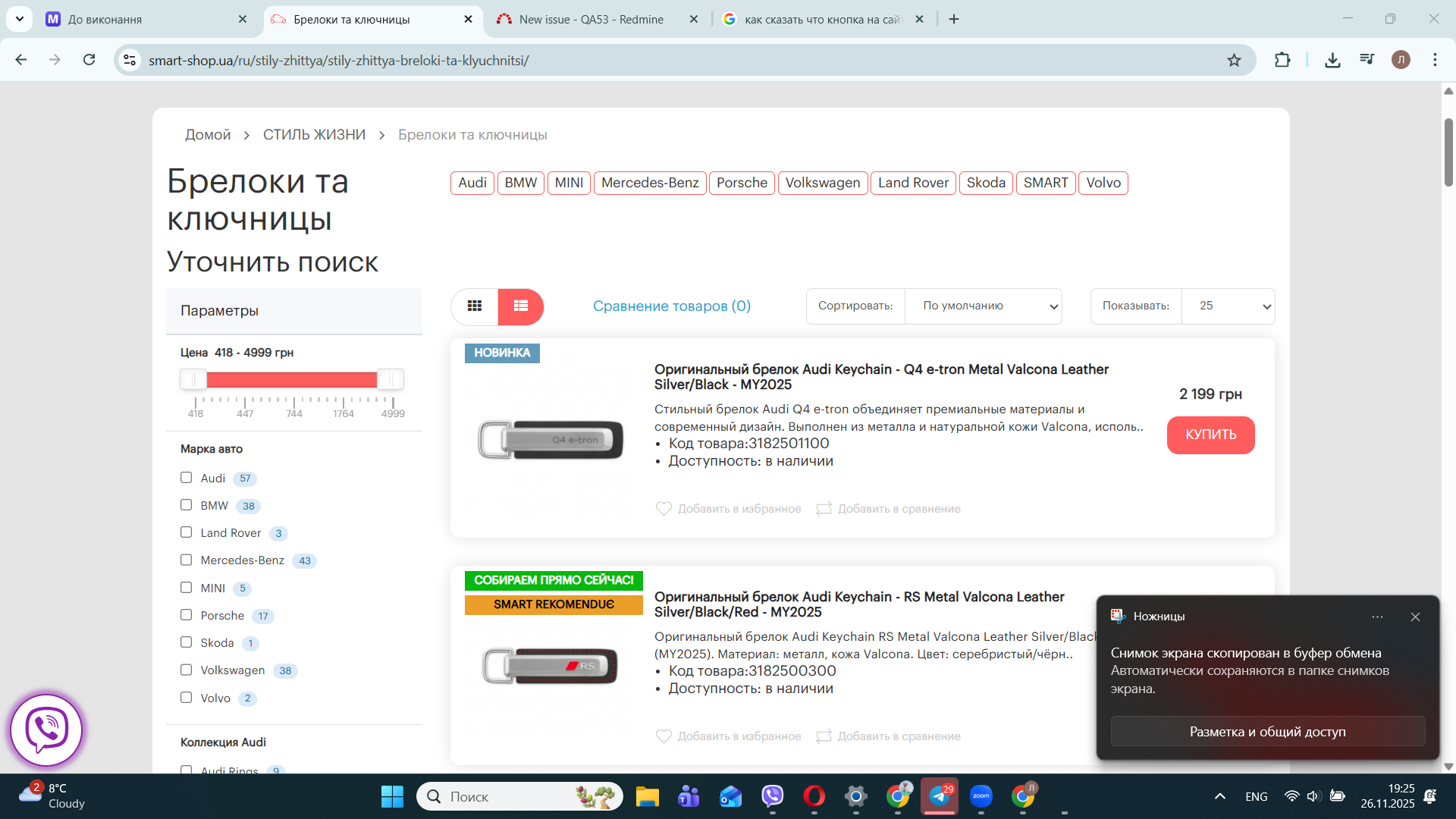
Task: Tick the Porsche brand checkbox
Action: 187,615
